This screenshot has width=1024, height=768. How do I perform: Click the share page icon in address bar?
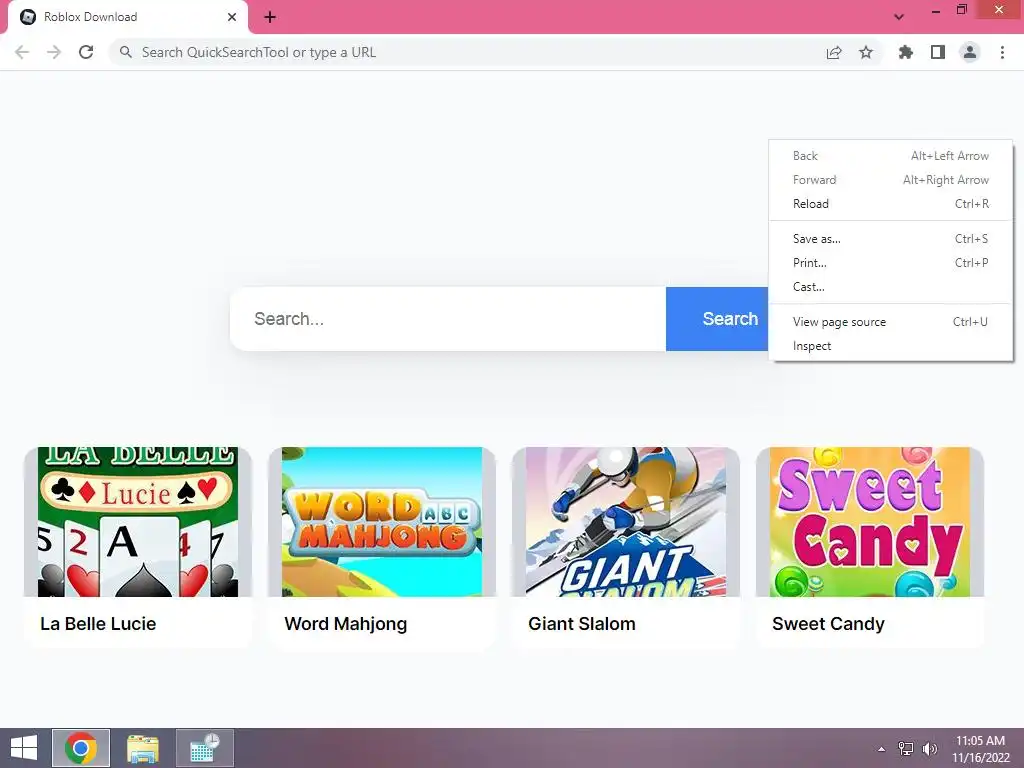(x=834, y=52)
